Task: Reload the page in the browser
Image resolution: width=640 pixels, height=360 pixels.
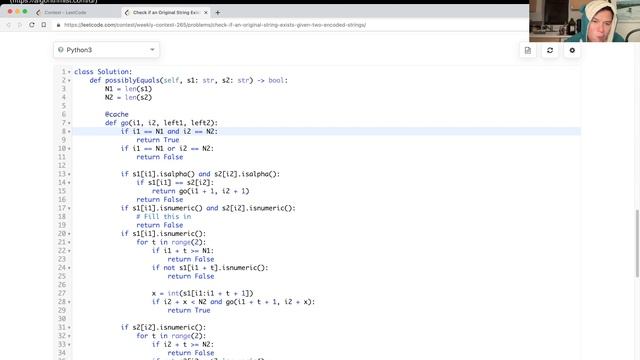Action: coord(32,25)
